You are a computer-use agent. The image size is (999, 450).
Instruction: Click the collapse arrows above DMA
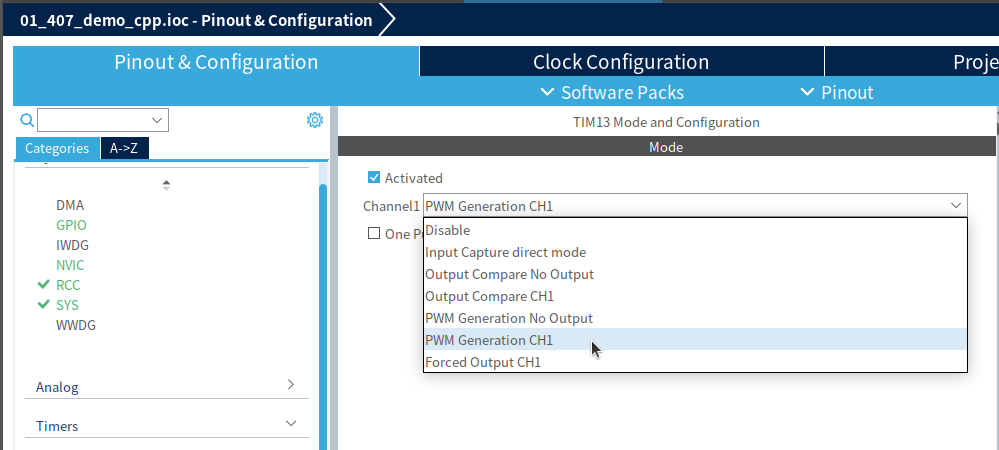tap(166, 185)
